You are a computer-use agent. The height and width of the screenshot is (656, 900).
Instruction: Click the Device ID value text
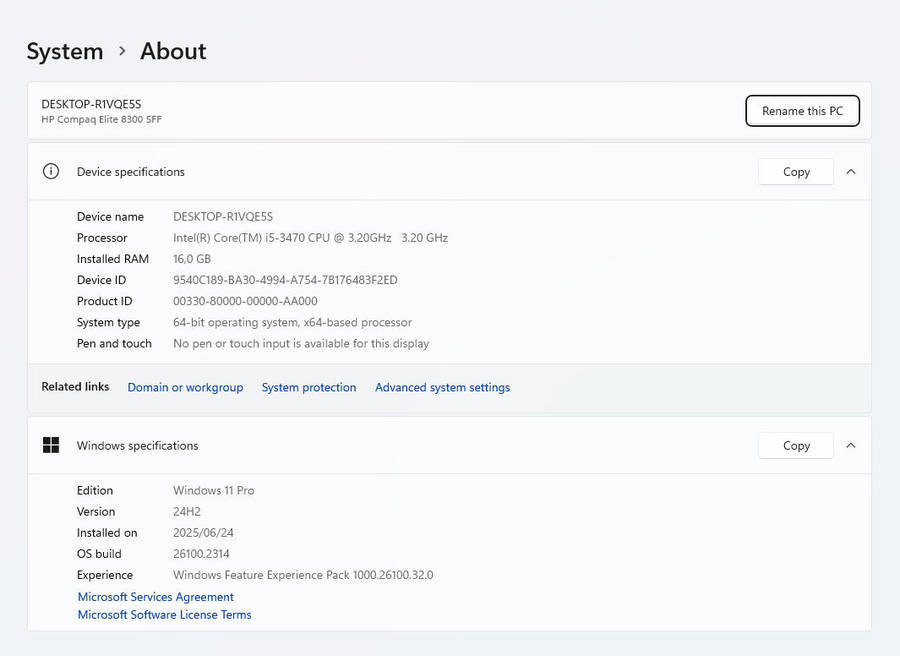(x=285, y=280)
